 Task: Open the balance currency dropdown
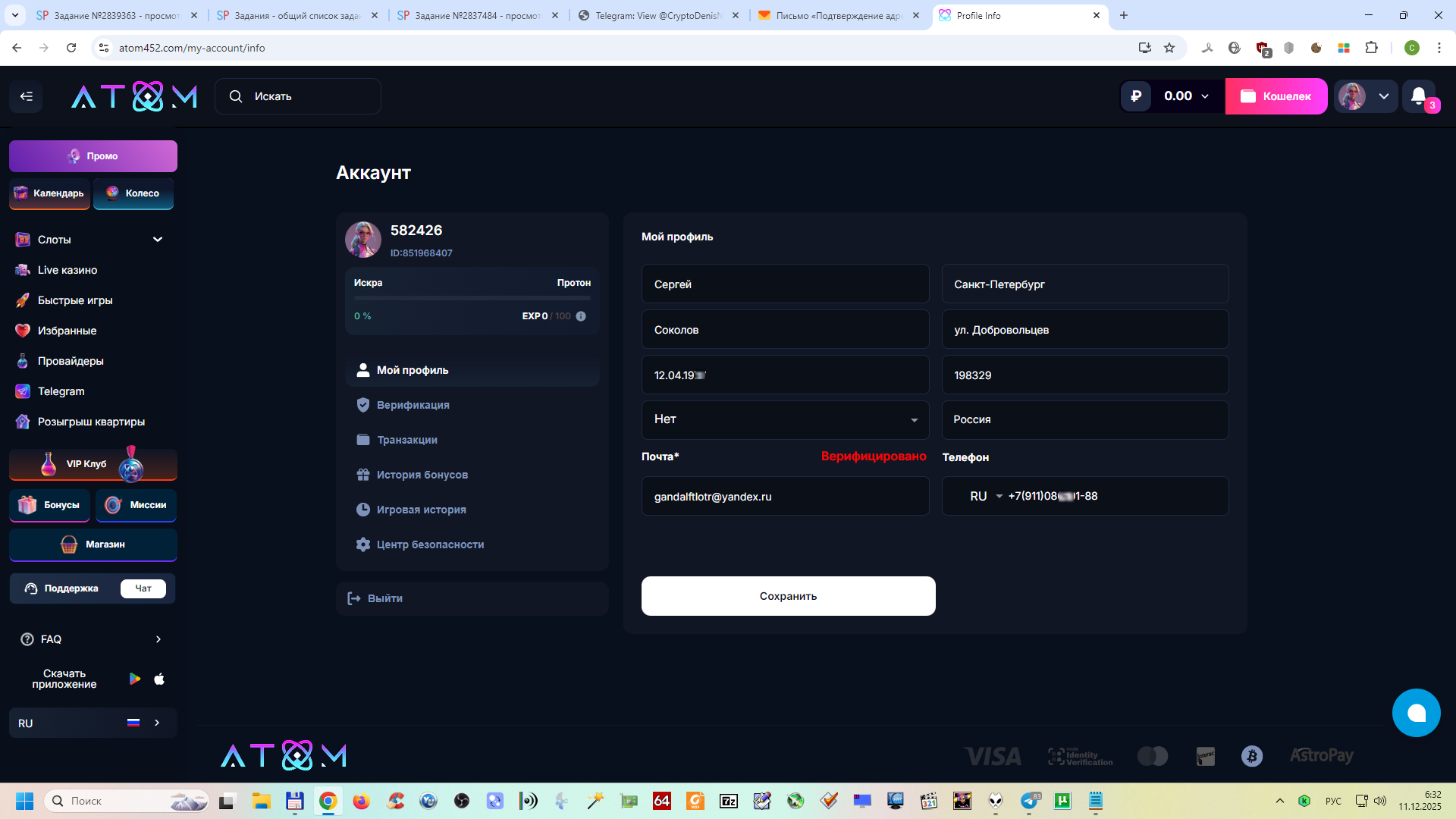point(1205,96)
